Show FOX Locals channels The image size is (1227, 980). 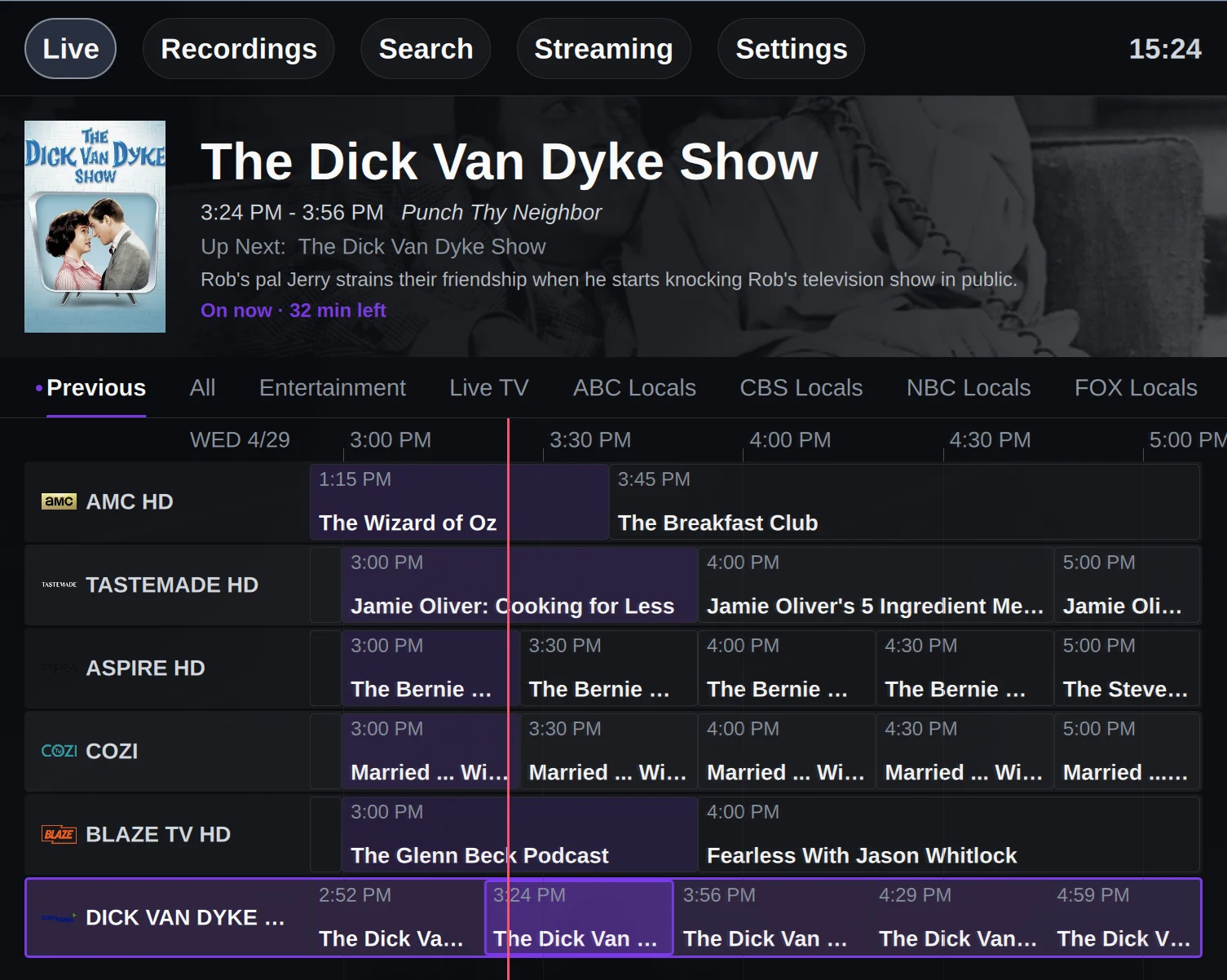coord(1136,388)
